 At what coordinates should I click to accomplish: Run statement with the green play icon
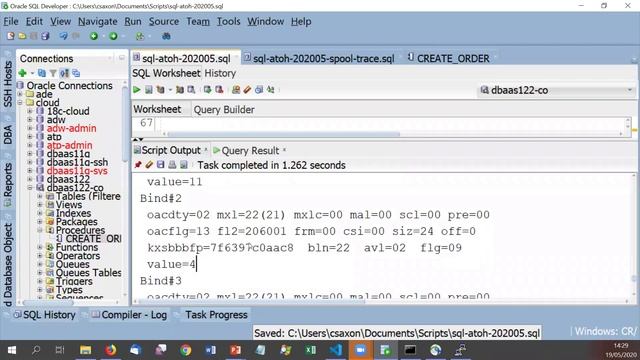coord(137,90)
